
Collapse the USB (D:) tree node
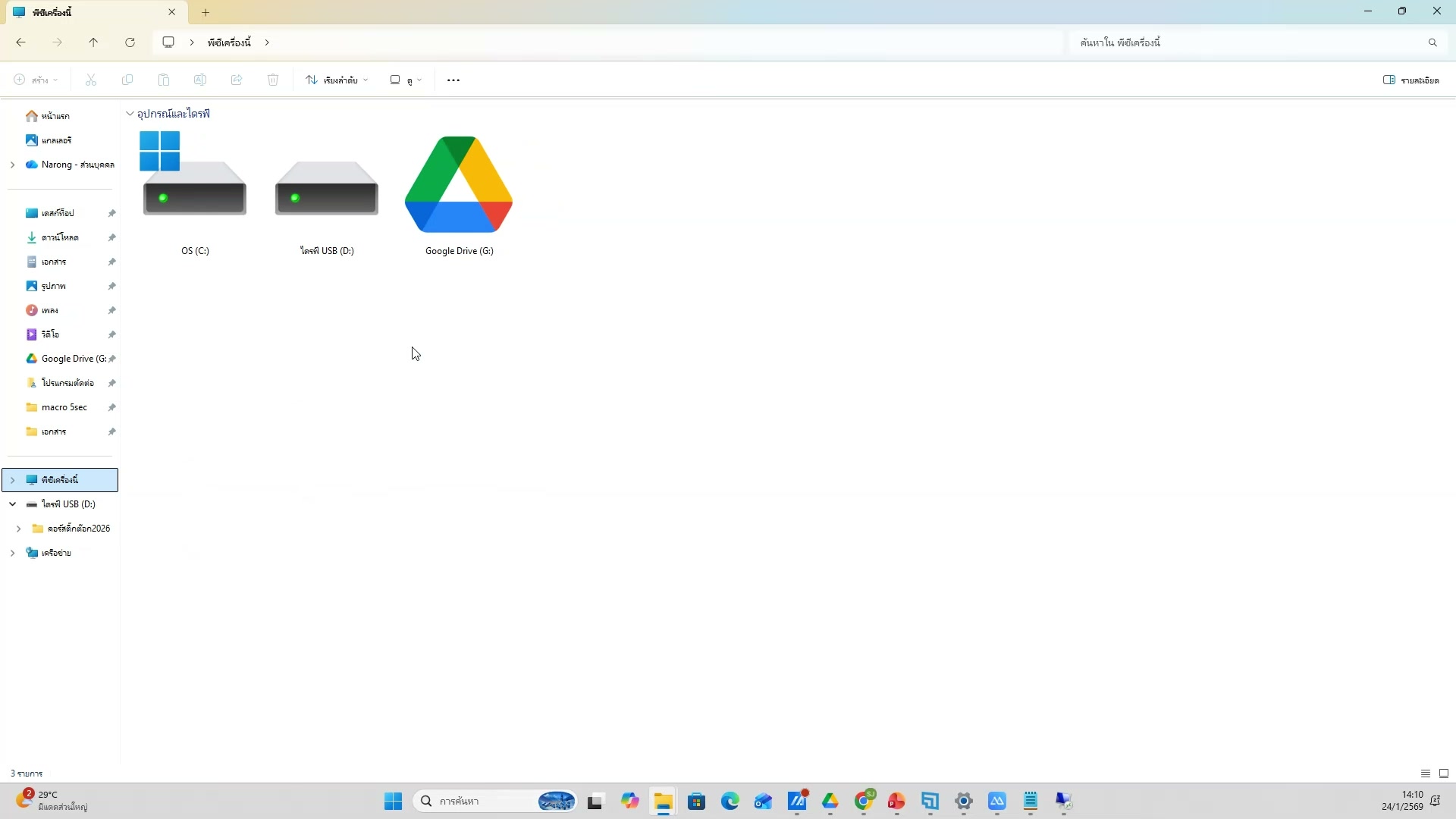tap(13, 504)
